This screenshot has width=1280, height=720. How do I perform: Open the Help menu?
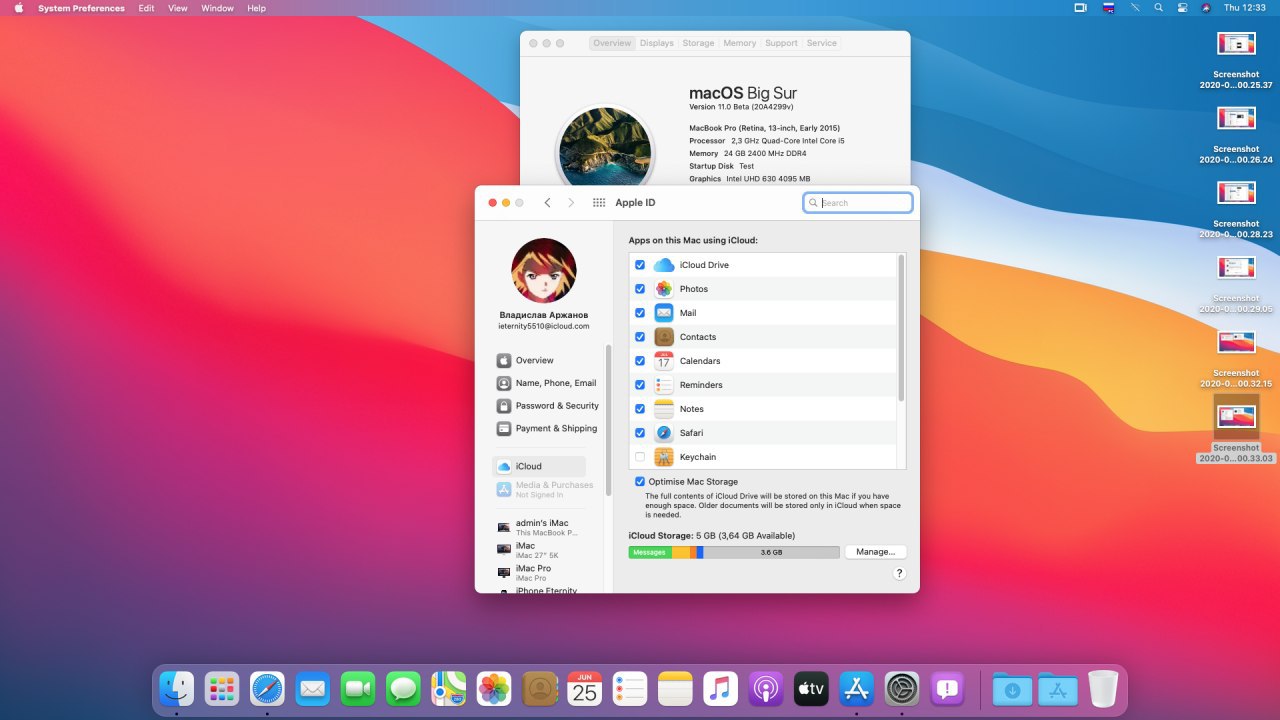click(256, 7)
